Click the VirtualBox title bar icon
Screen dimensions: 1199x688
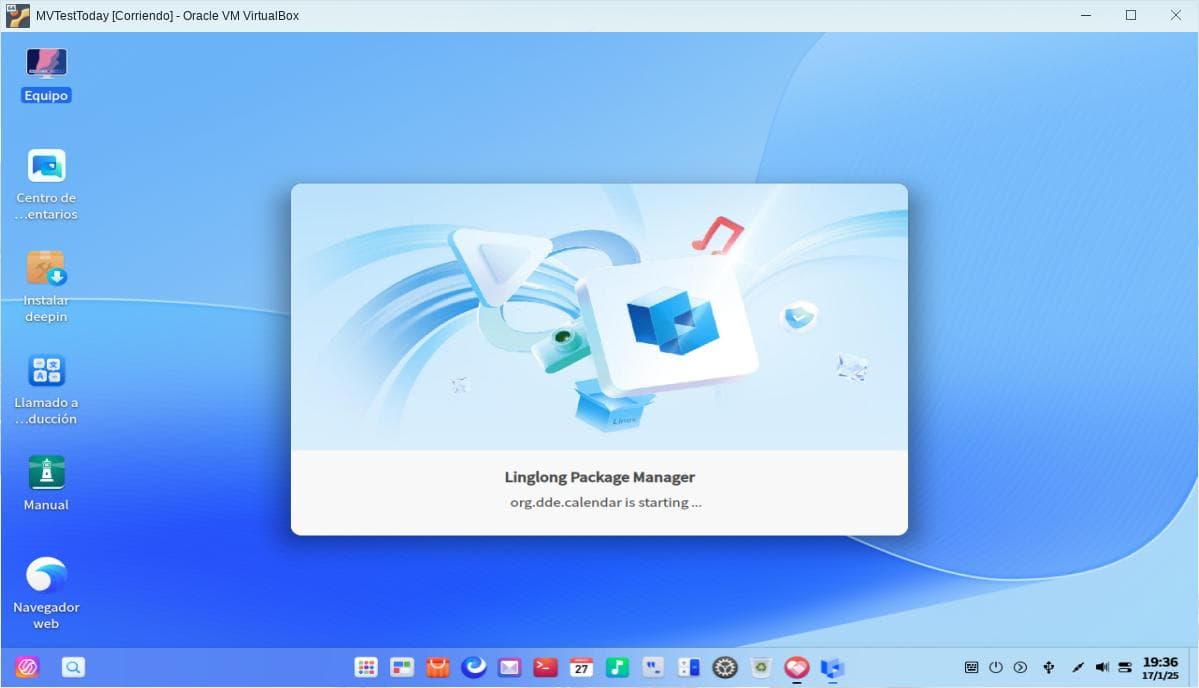pos(17,15)
